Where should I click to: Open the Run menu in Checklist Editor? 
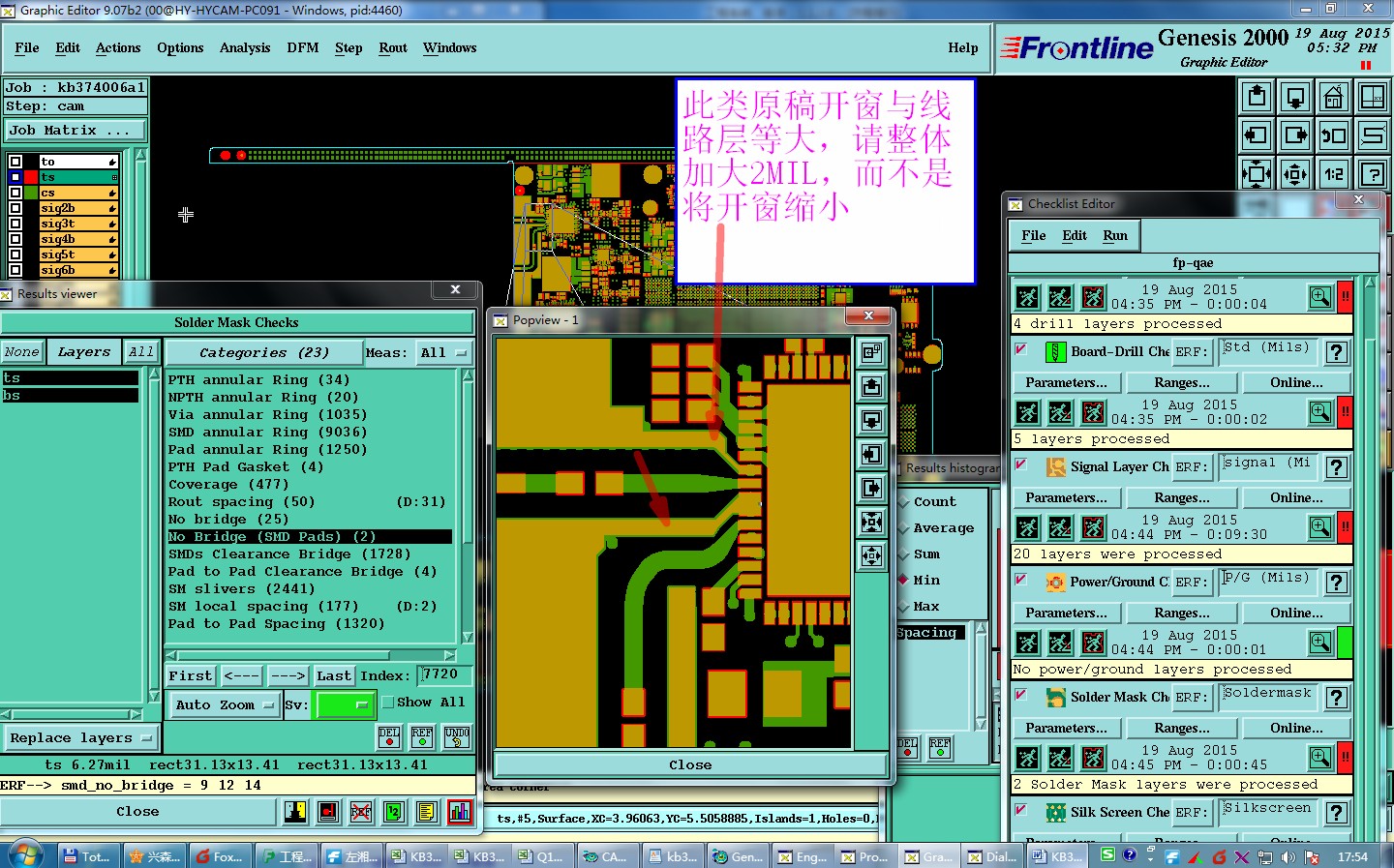(x=1115, y=235)
